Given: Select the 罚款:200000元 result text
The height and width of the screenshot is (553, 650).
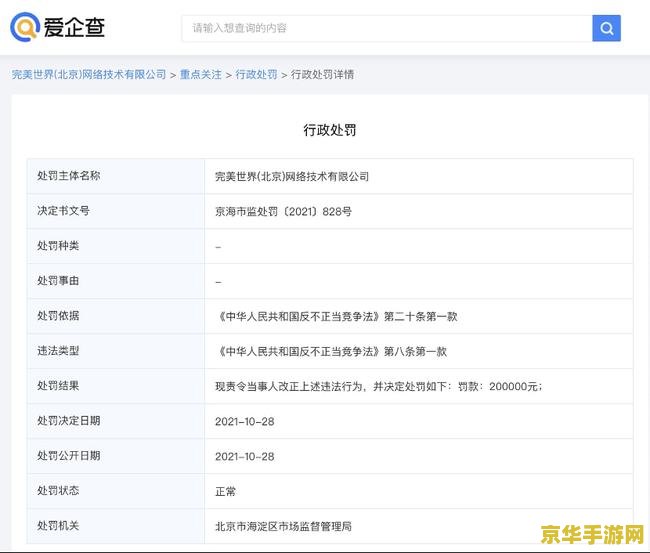Looking at the screenshot, I should 499,387.
